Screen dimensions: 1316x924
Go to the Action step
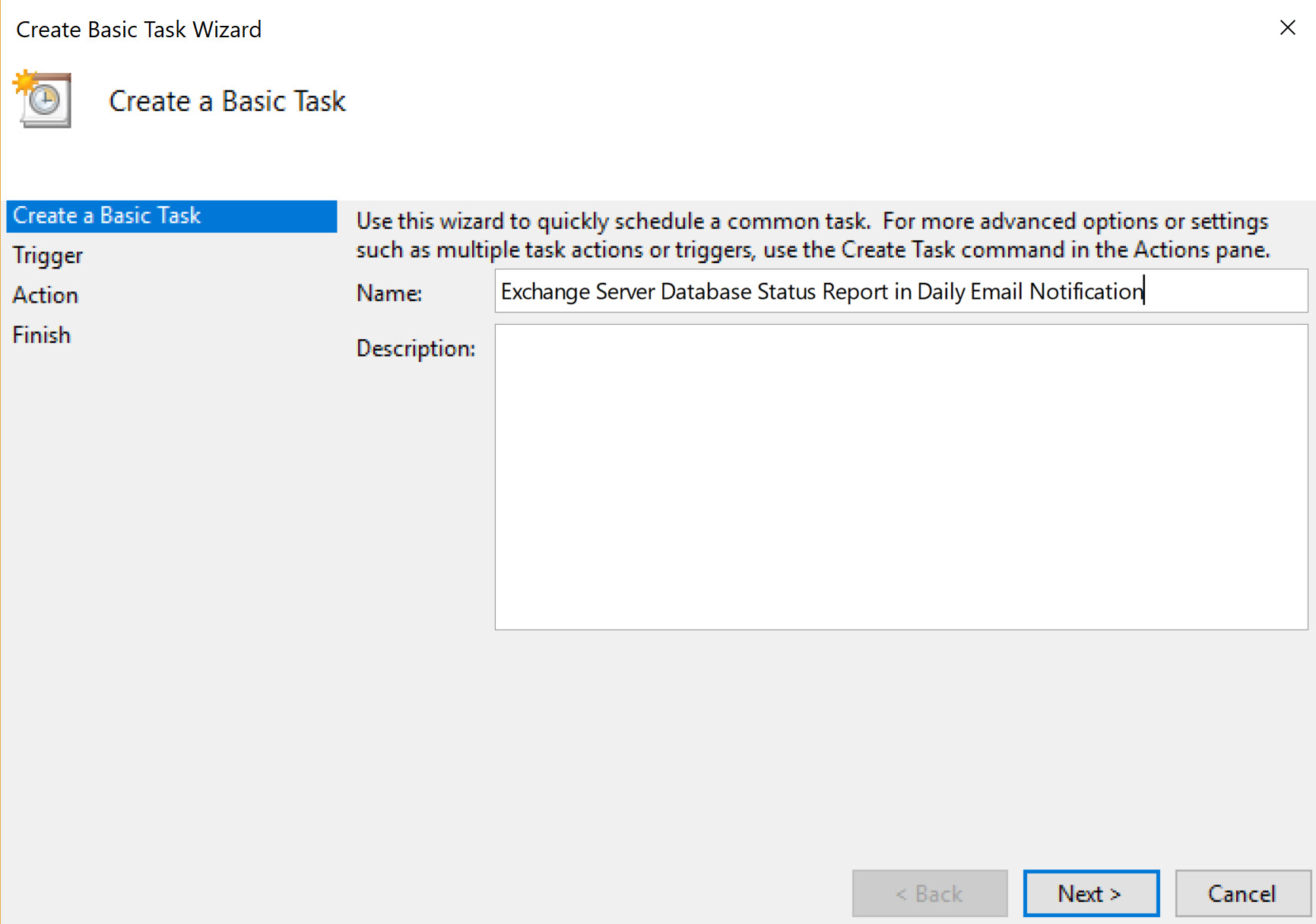tap(45, 295)
